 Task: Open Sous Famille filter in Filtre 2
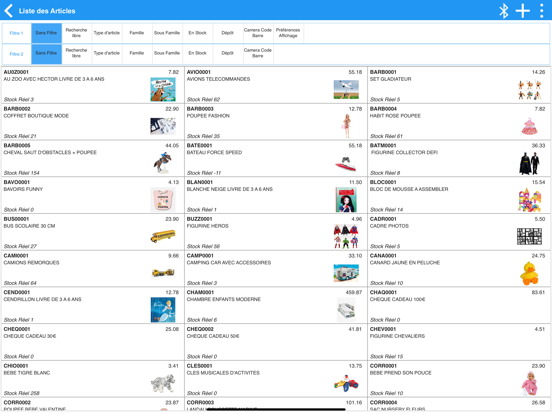tap(167, 54)
